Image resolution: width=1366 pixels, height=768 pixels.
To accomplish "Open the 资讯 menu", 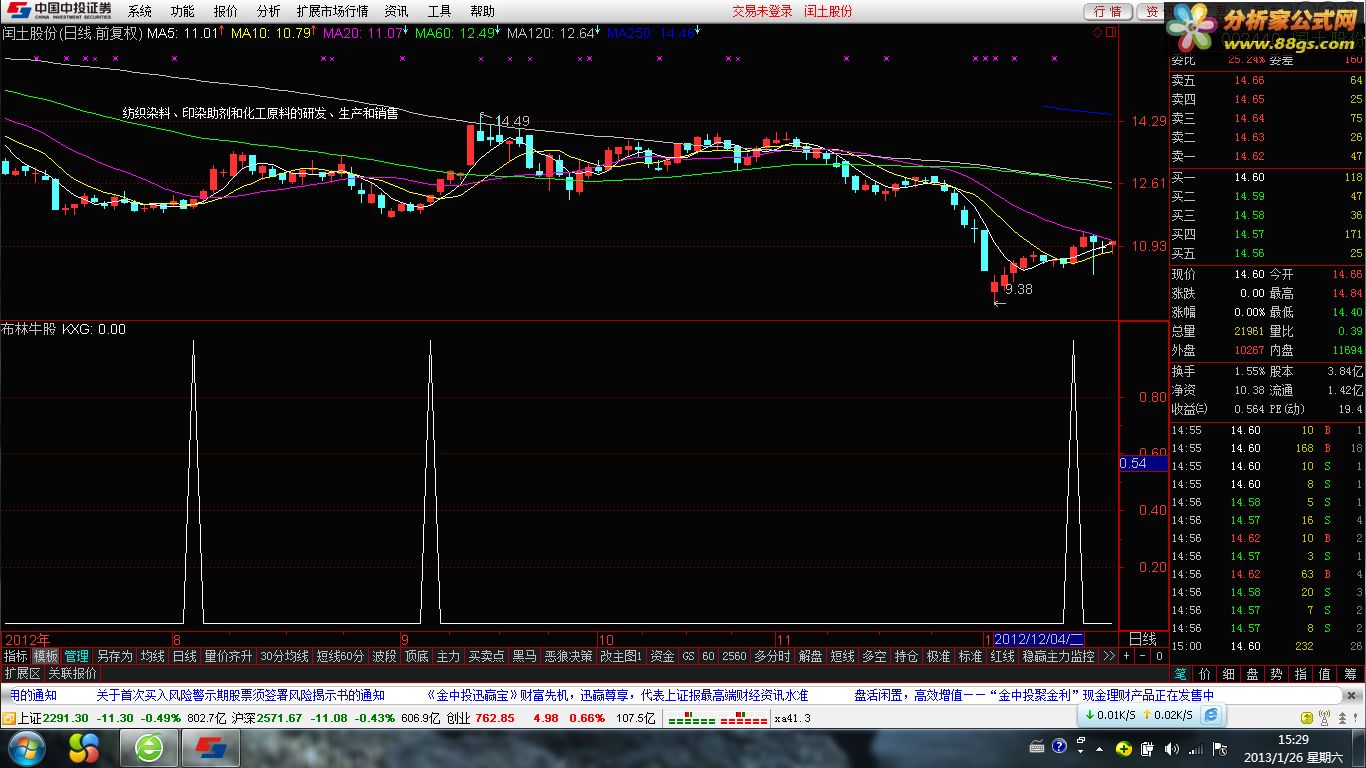I will [396, 11].
